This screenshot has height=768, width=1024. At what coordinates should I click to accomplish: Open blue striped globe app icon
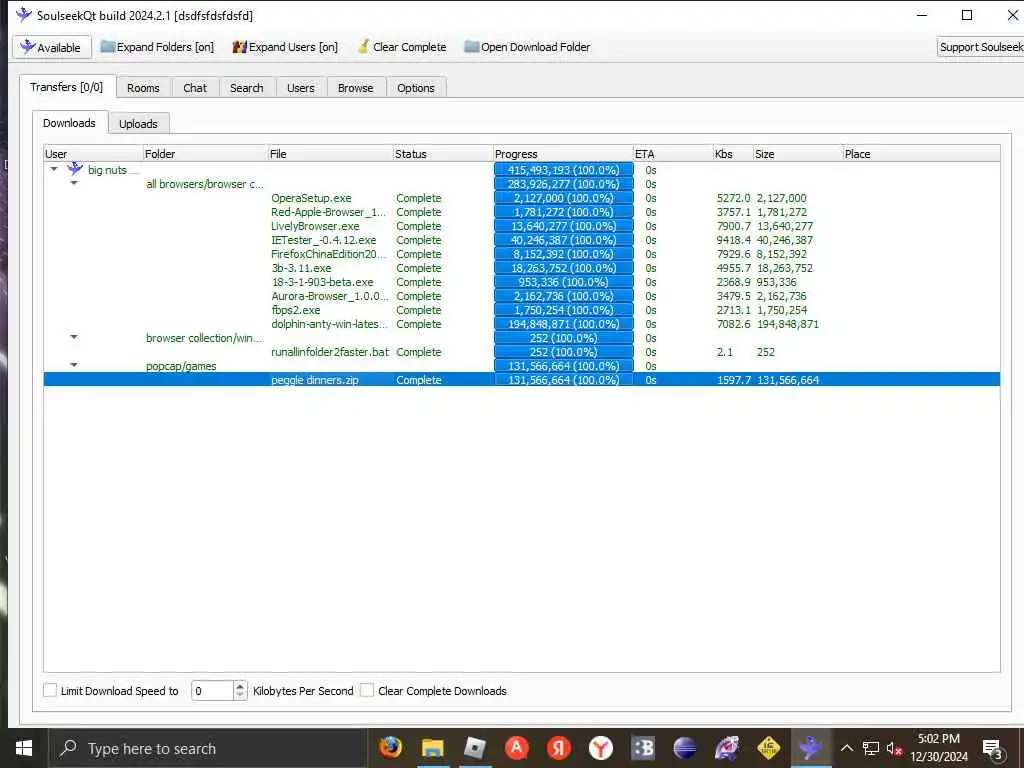pos(684,748)
